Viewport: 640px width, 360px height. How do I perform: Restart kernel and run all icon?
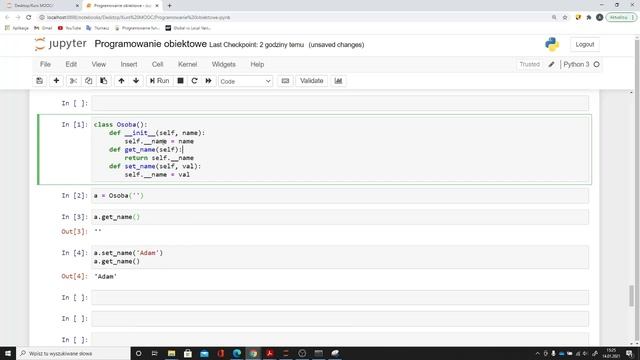click(x=209, y=81)
